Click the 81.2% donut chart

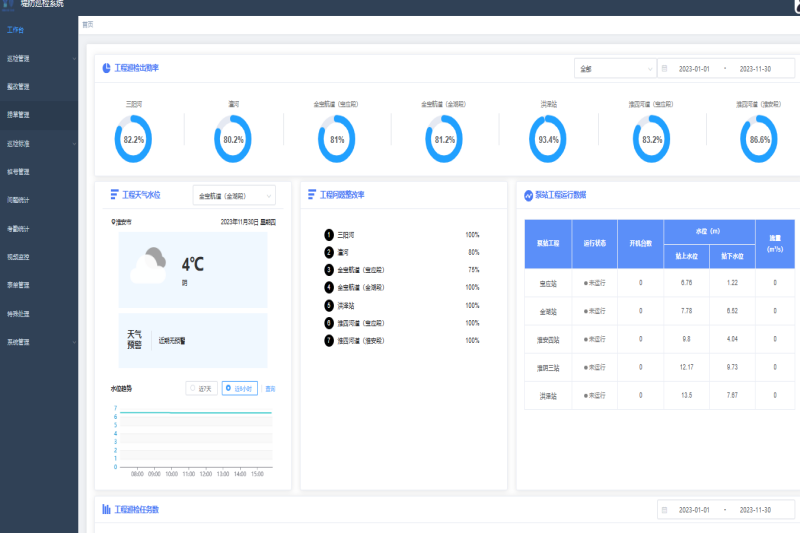pyautogui.click(x=444, y=139)
